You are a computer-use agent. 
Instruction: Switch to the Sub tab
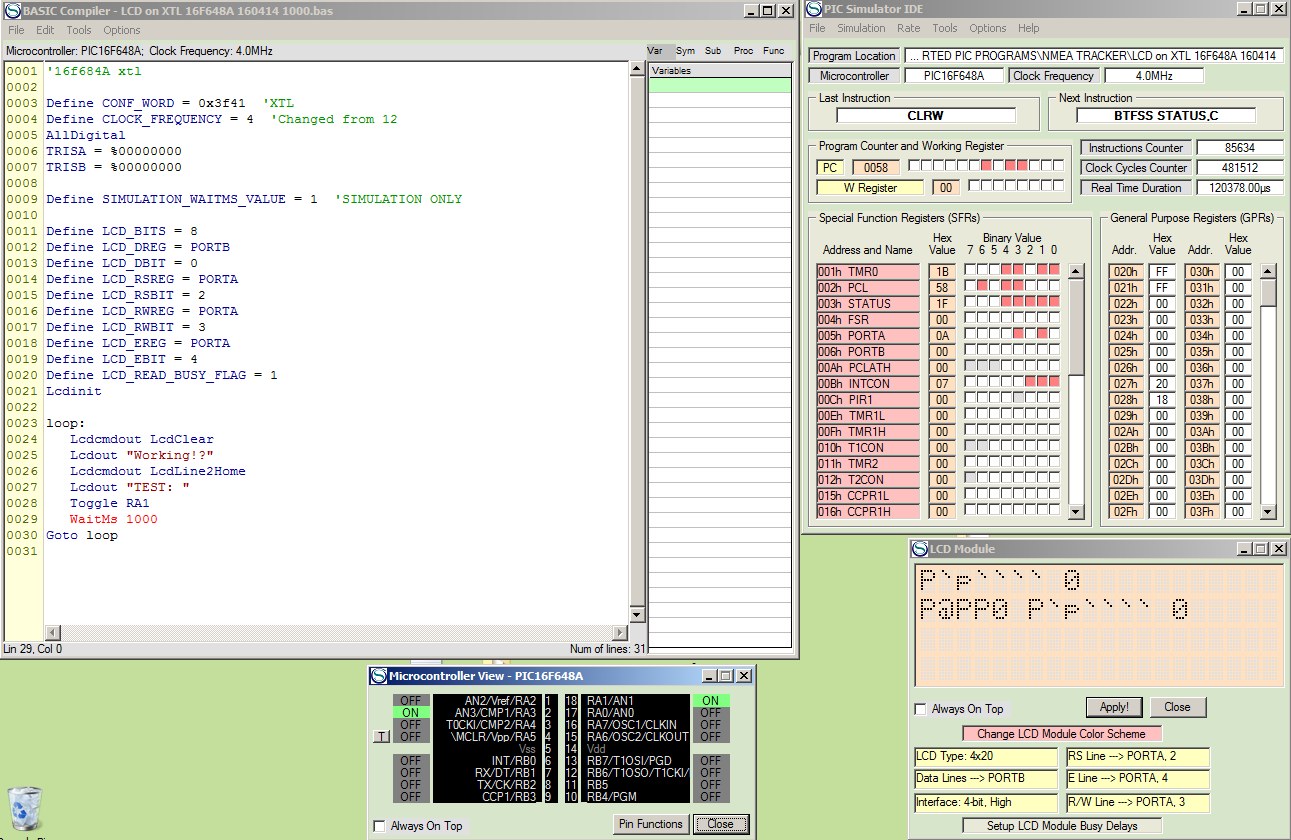[x=713, y=51]
